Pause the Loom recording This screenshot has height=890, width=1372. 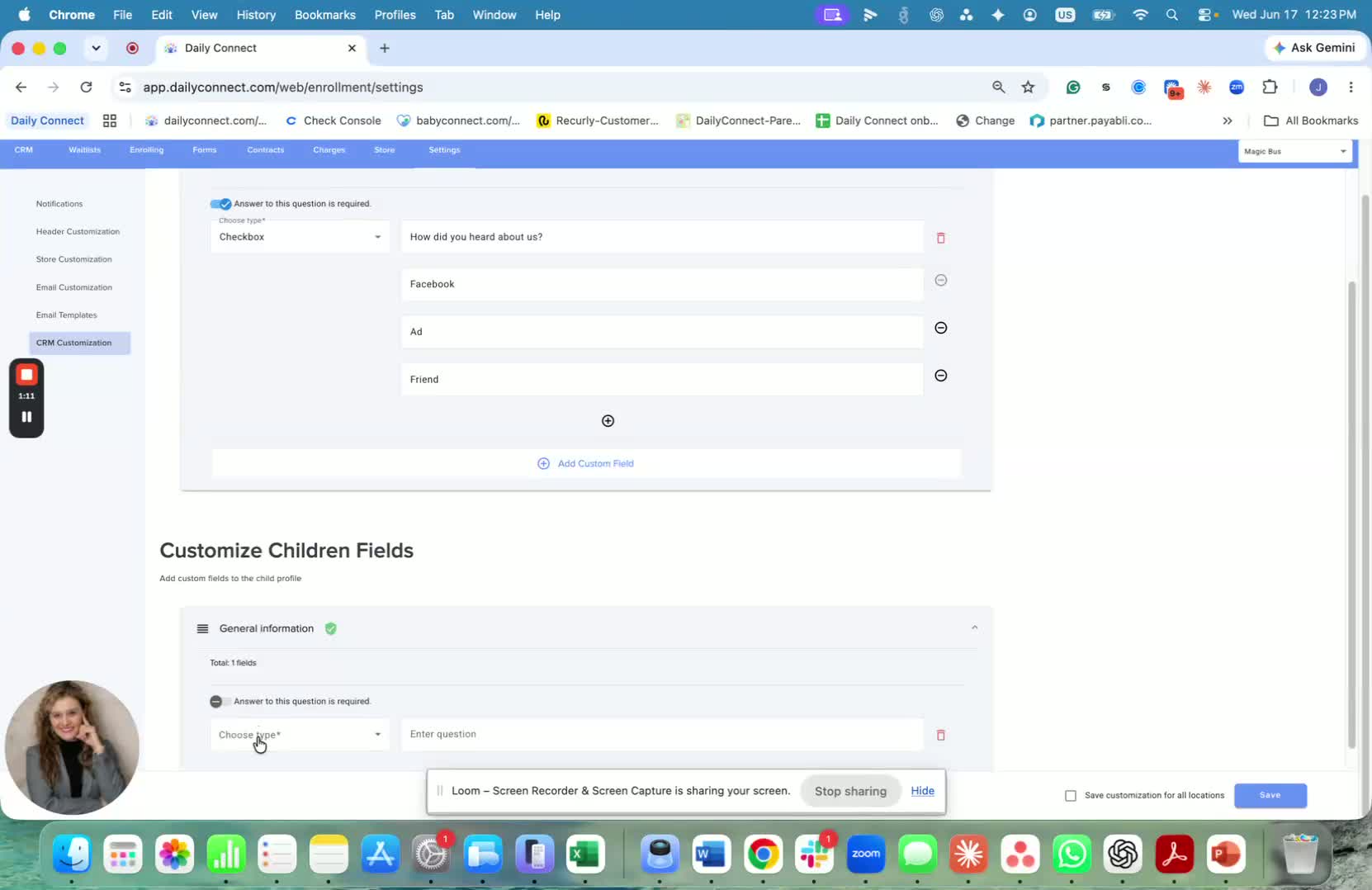[26, 417]
